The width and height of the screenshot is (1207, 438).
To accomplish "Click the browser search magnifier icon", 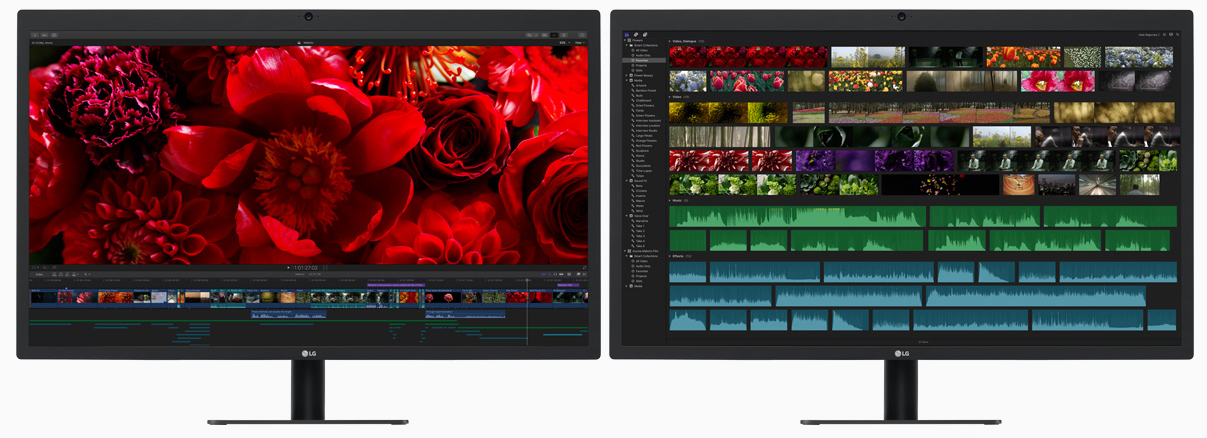I will [x=1177, y=35].
